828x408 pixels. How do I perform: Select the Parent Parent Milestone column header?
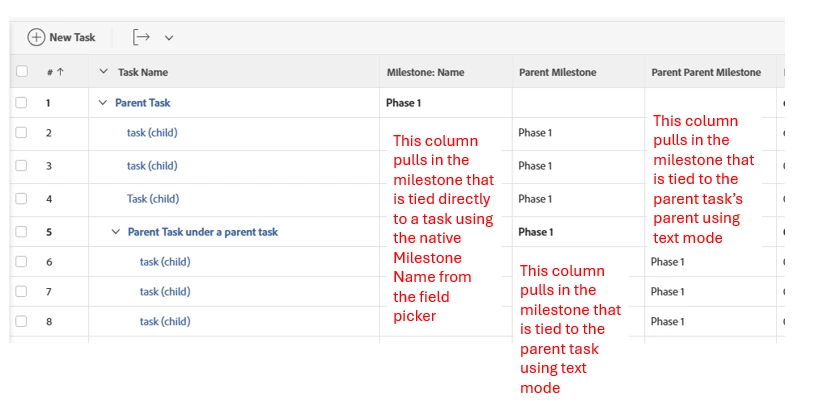[705, 72]
